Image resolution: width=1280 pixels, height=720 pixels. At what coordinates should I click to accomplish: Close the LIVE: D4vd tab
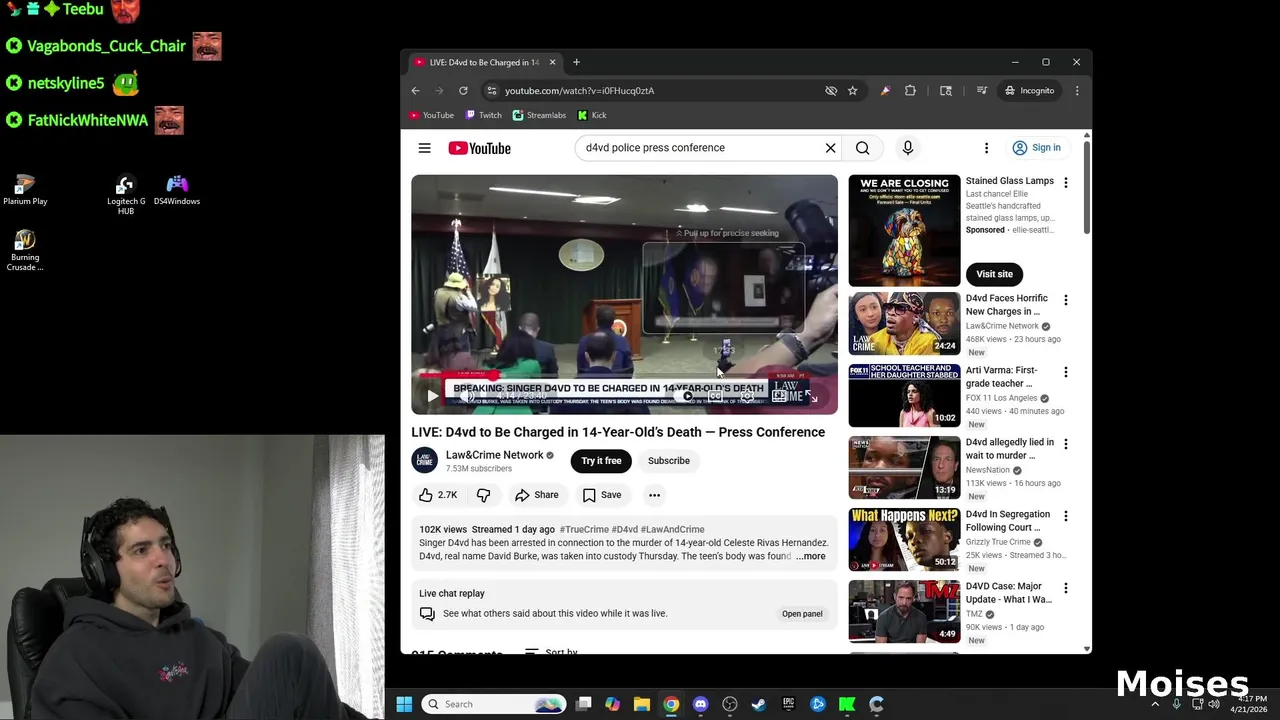pyautogui.click(x=552, y=62)
